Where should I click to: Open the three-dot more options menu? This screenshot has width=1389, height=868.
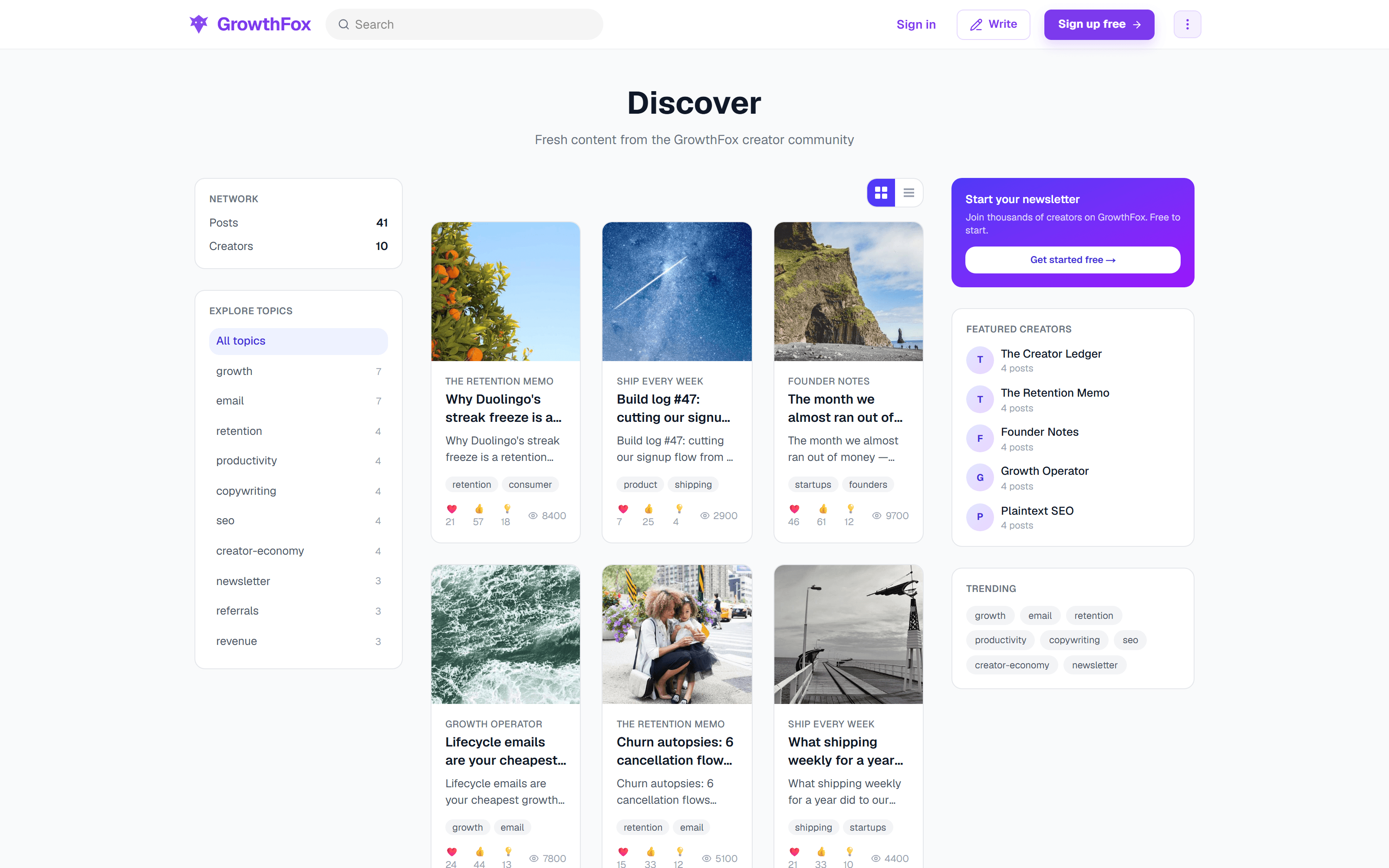[x=1187, y=24]
